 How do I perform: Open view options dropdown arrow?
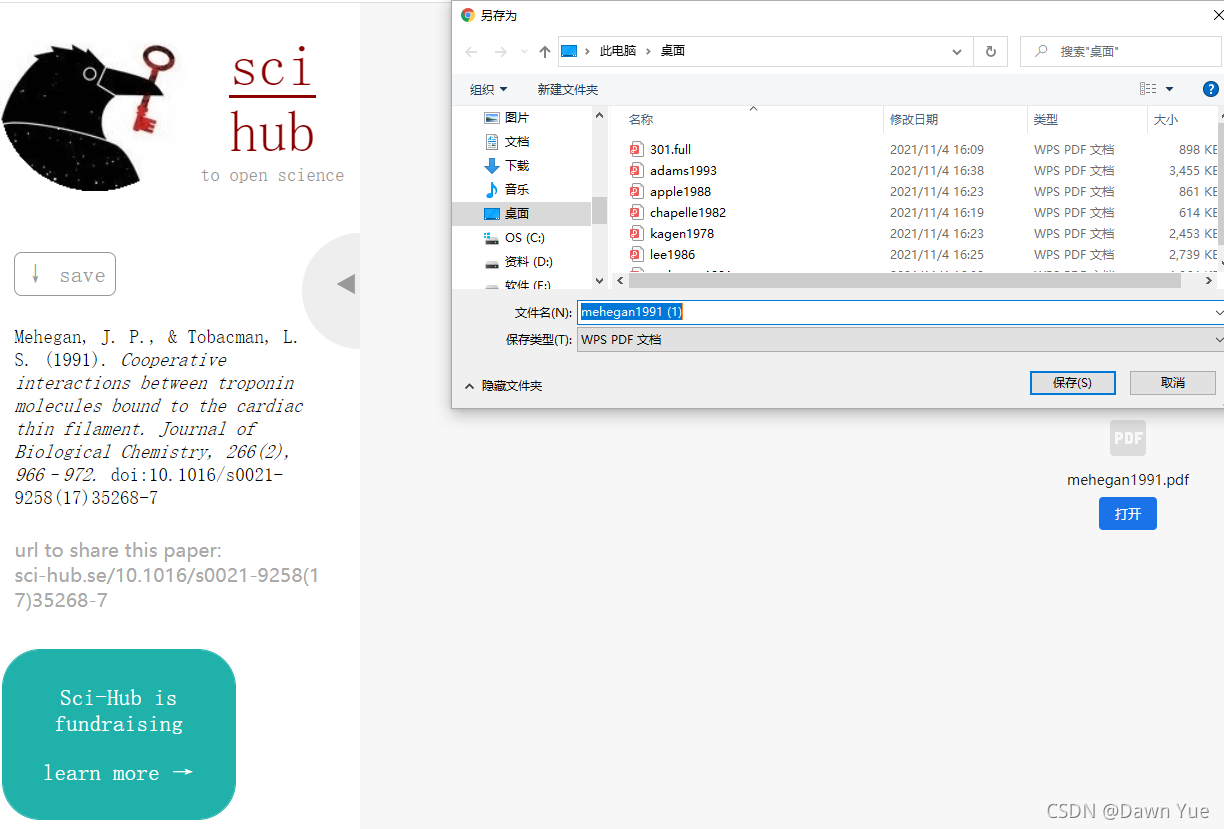(x=1170, y=89)
